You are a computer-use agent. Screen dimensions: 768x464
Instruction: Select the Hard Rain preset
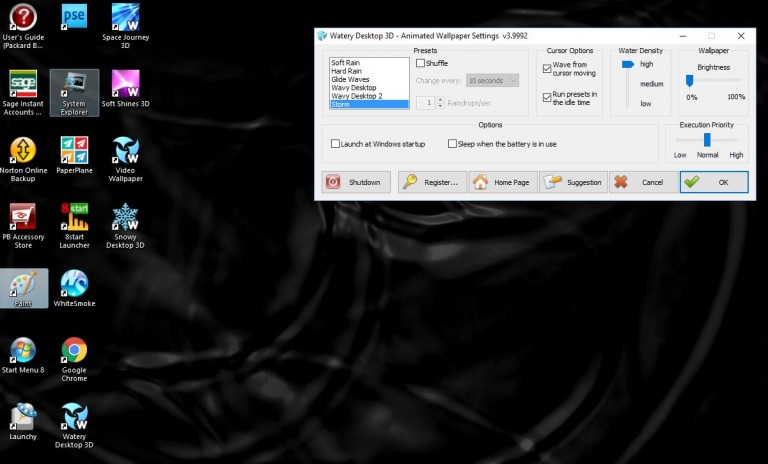point(346,71)
